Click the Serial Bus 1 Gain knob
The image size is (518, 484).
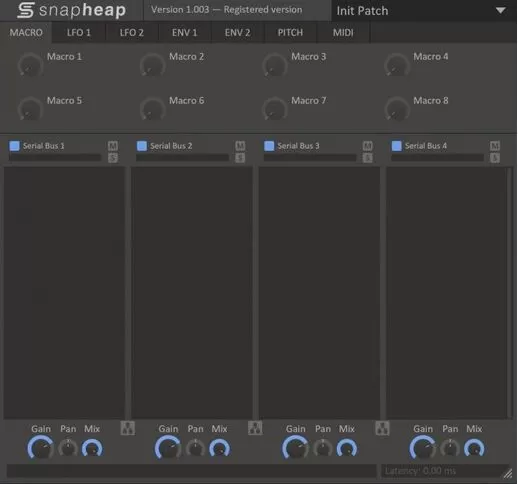tap(41, 448)
